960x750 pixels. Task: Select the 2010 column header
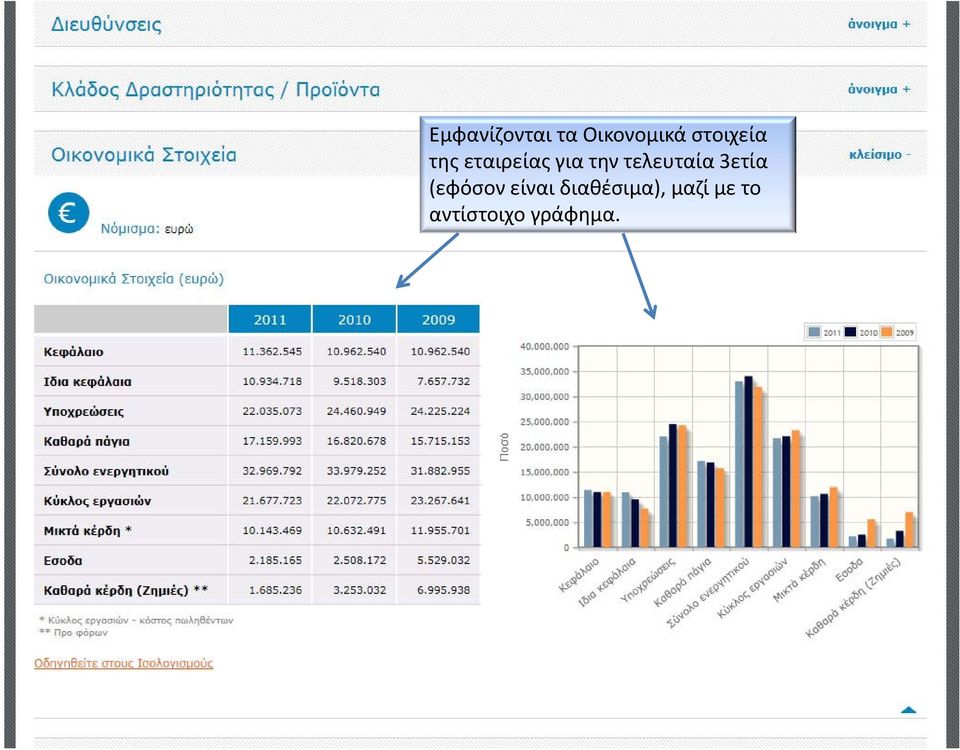coord(354,320)
